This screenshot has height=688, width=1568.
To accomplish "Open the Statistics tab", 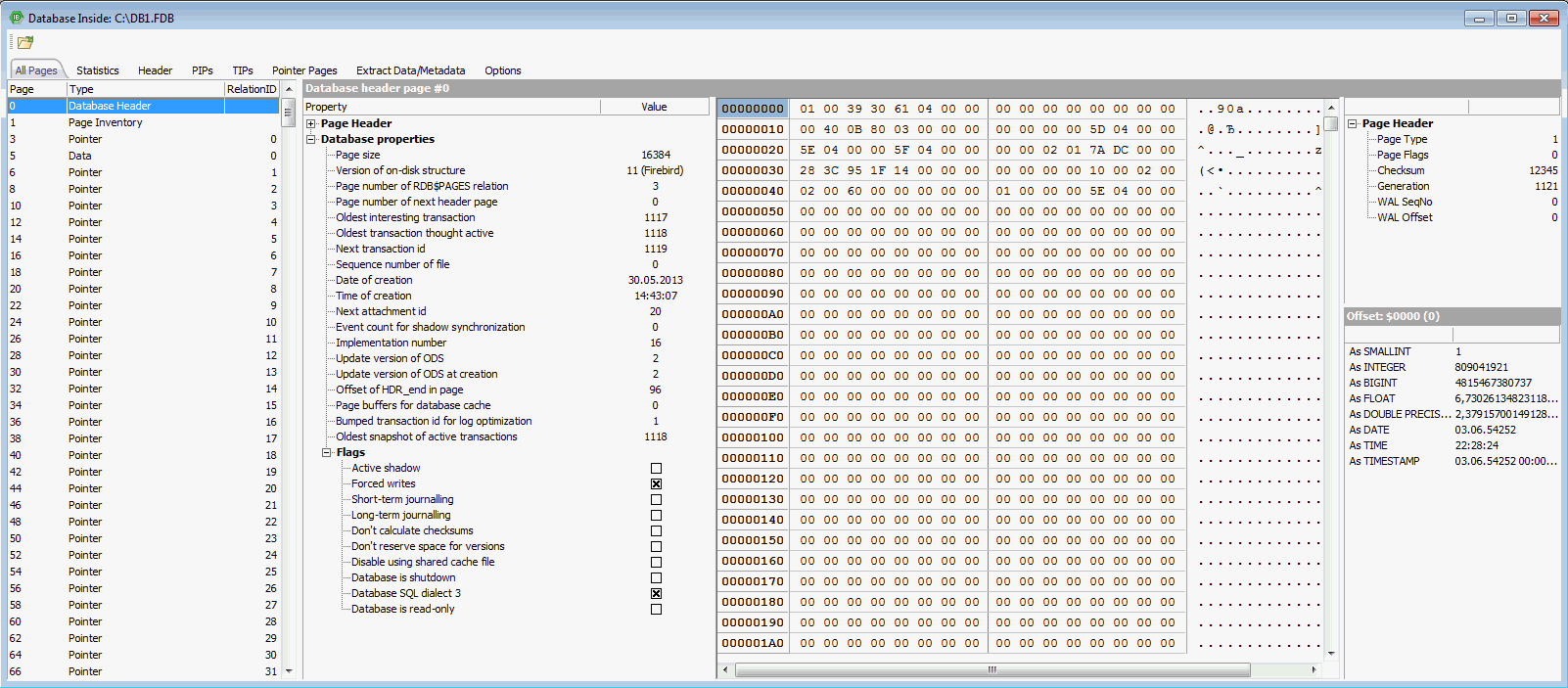I will 98,70.
